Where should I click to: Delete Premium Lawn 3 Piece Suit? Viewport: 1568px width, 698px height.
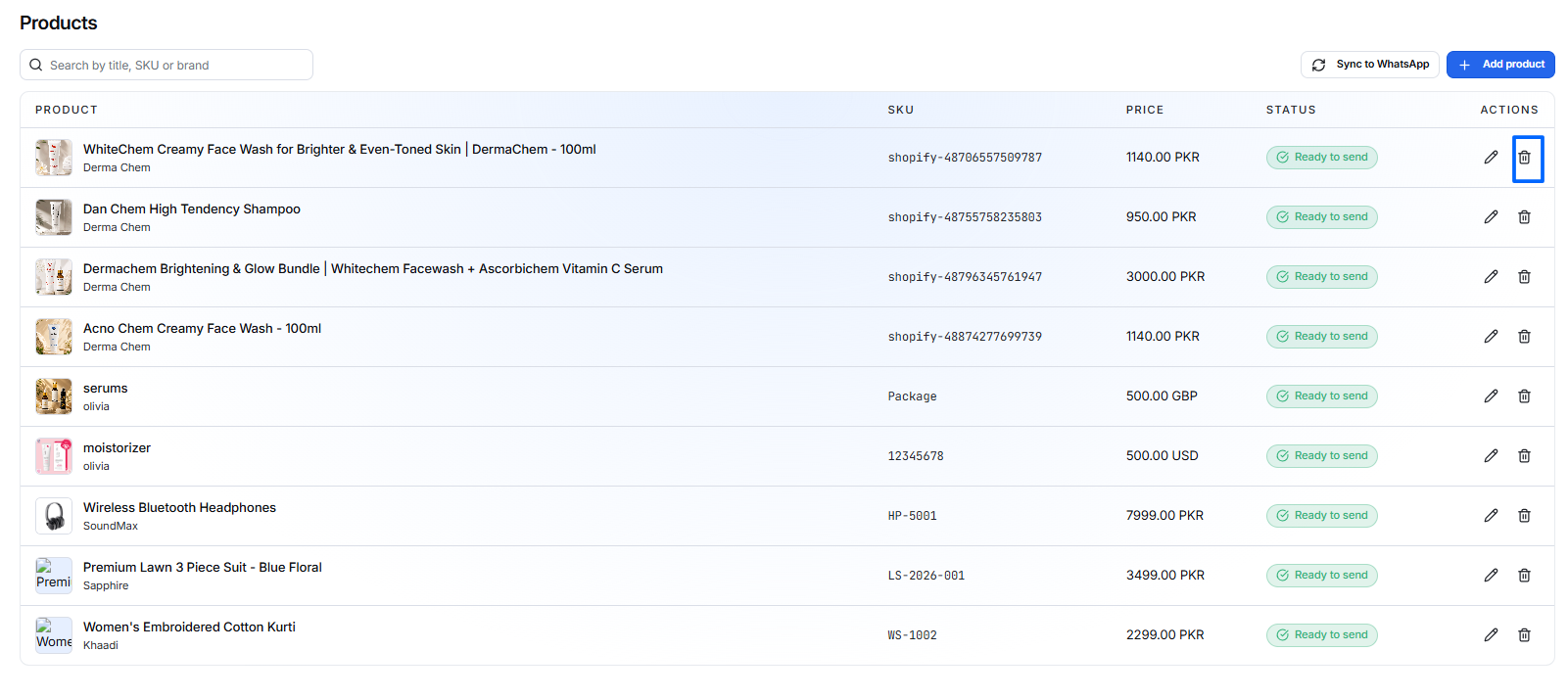pyautogui.click(x=1525, y=576)
